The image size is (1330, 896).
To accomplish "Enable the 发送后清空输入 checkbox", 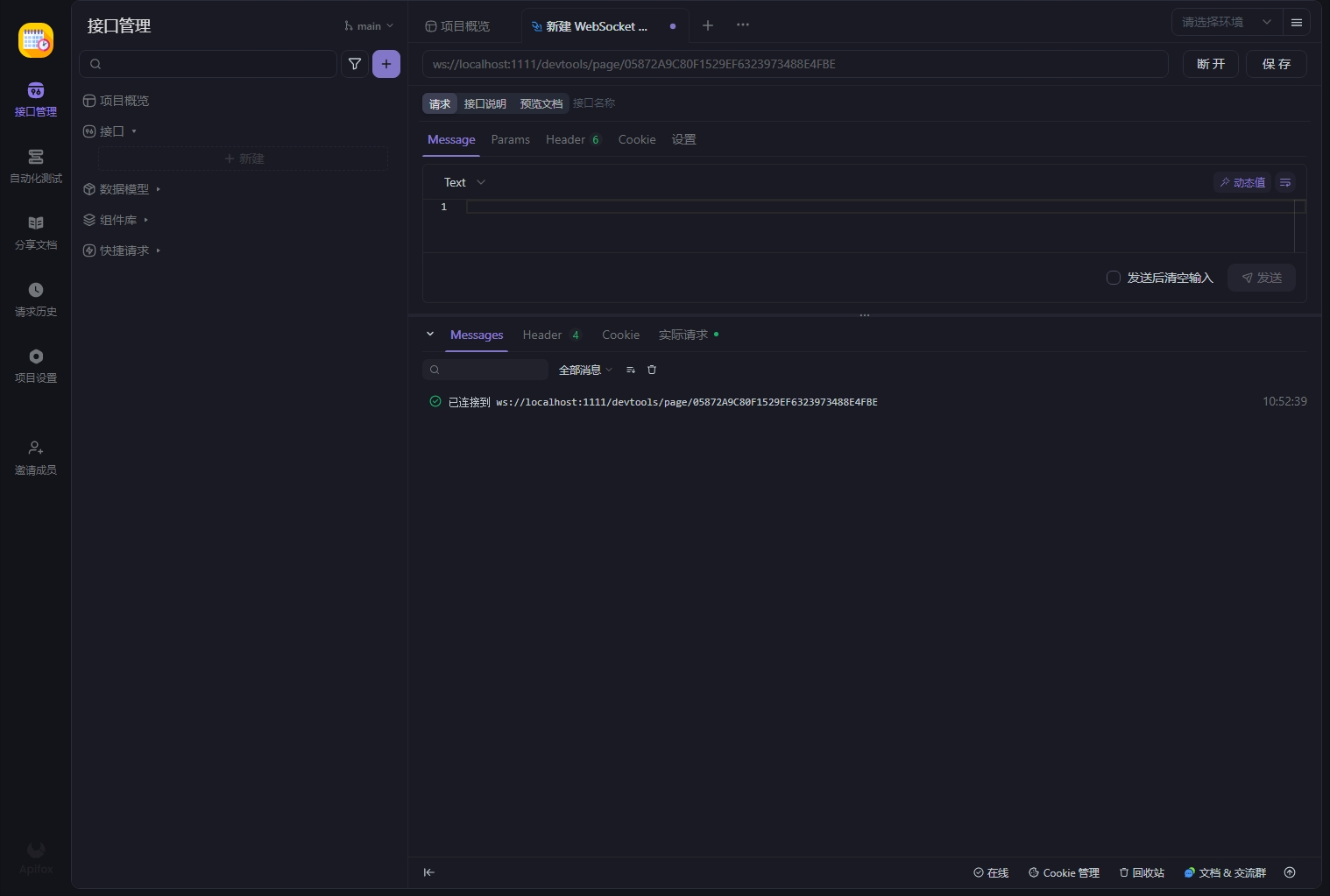I will 1113,278.
